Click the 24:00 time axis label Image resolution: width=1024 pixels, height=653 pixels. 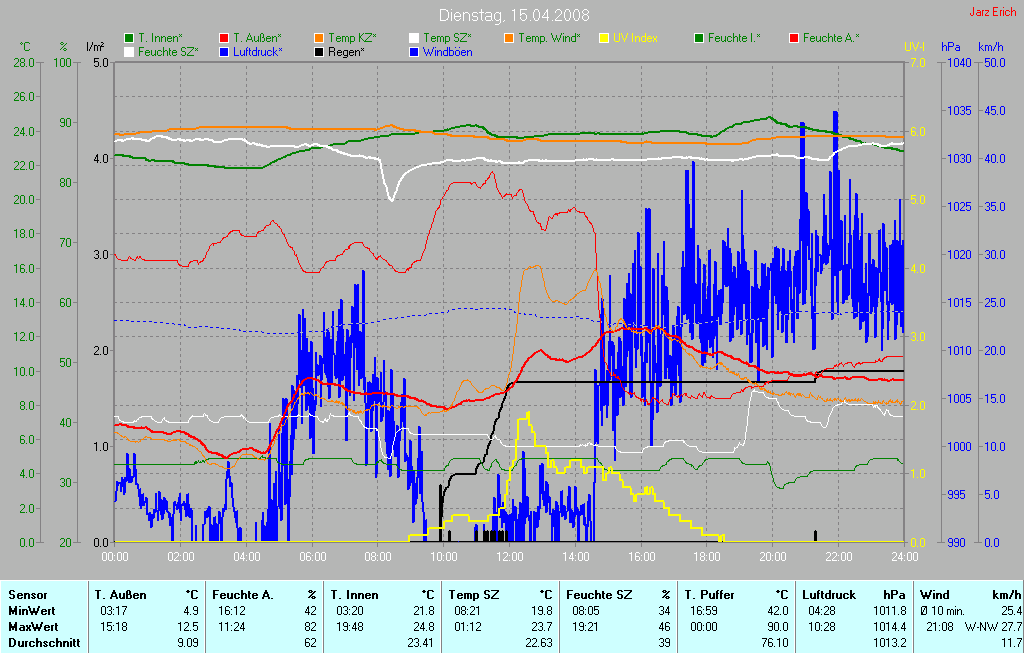[x=904, y=557]
